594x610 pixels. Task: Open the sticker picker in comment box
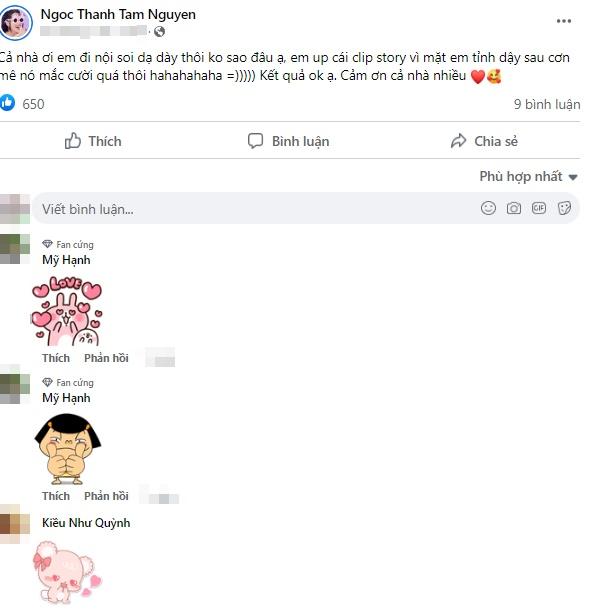(564, 208)
